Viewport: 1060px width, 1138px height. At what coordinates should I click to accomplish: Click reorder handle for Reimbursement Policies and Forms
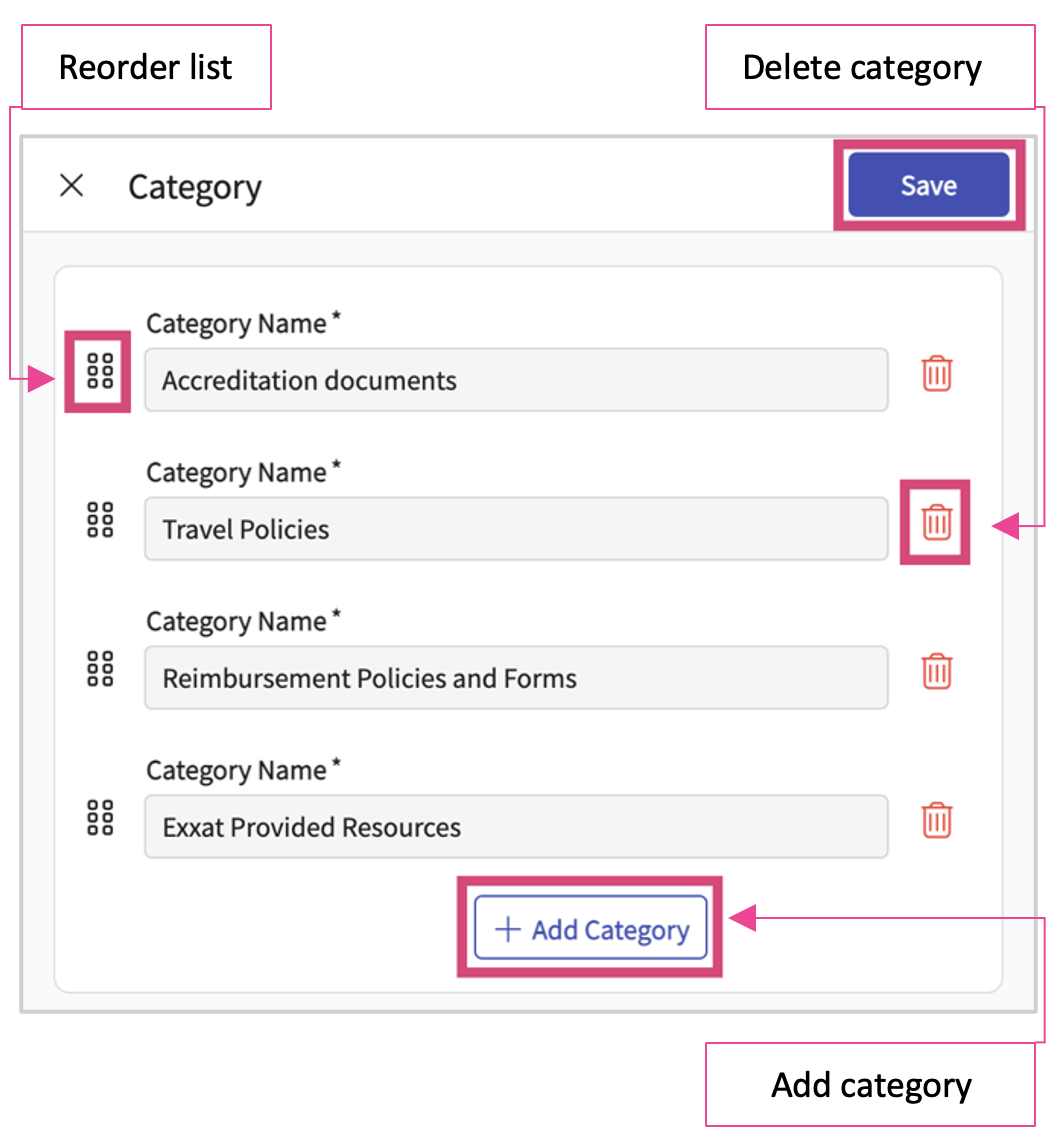[100, 668]
